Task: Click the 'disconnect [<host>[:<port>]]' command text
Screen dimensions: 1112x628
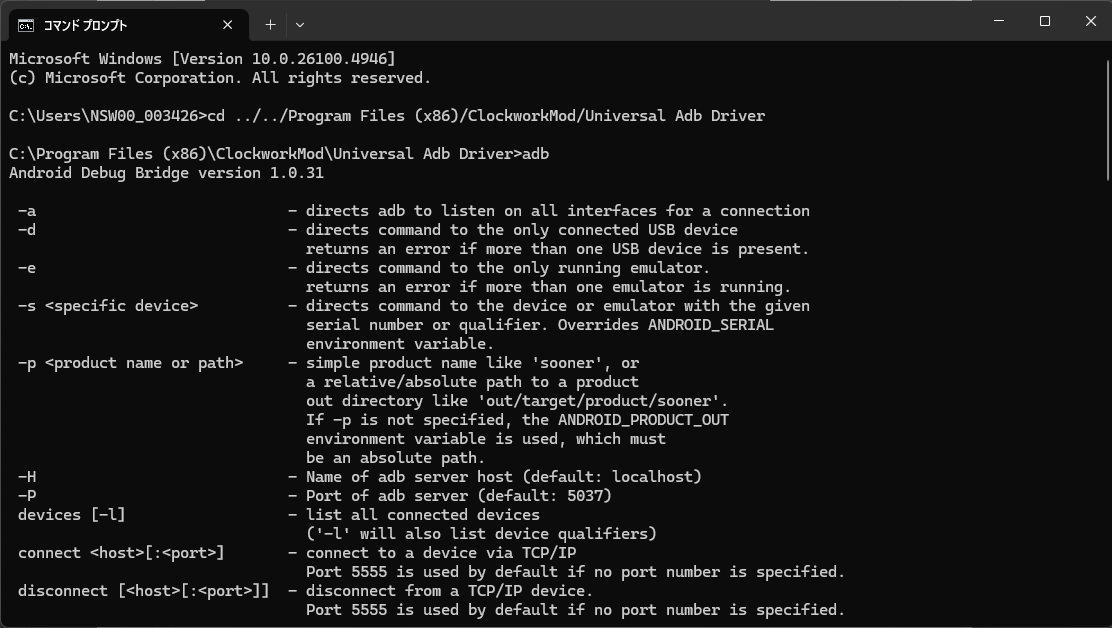Action: point(144,591)
